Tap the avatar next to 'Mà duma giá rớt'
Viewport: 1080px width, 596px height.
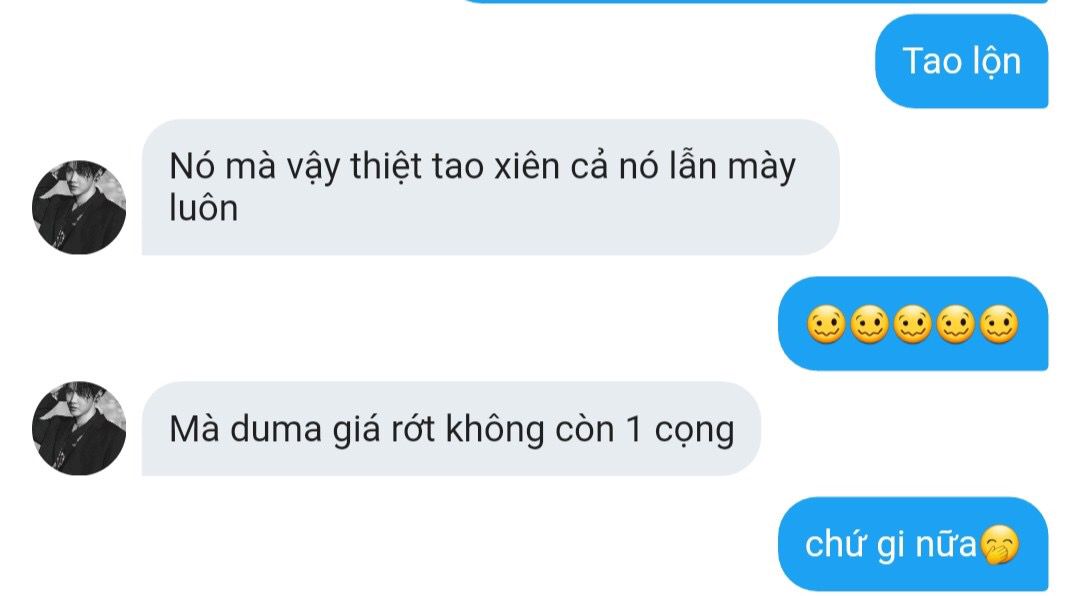point(79,428)
